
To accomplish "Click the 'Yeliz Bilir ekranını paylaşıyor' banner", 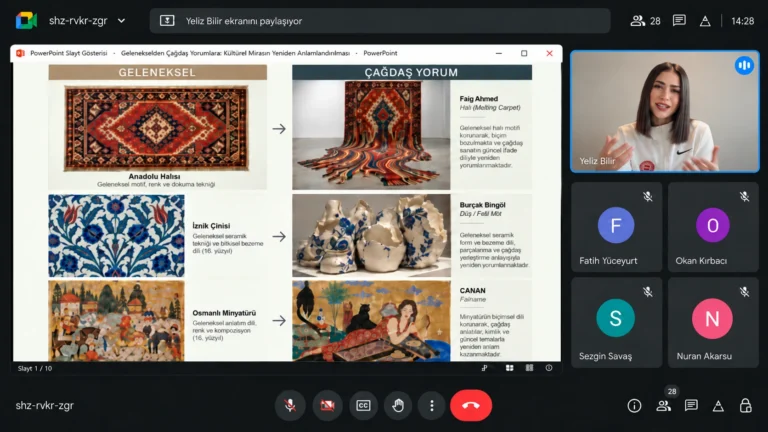I will pyautogui.click(x=380, y=21).
